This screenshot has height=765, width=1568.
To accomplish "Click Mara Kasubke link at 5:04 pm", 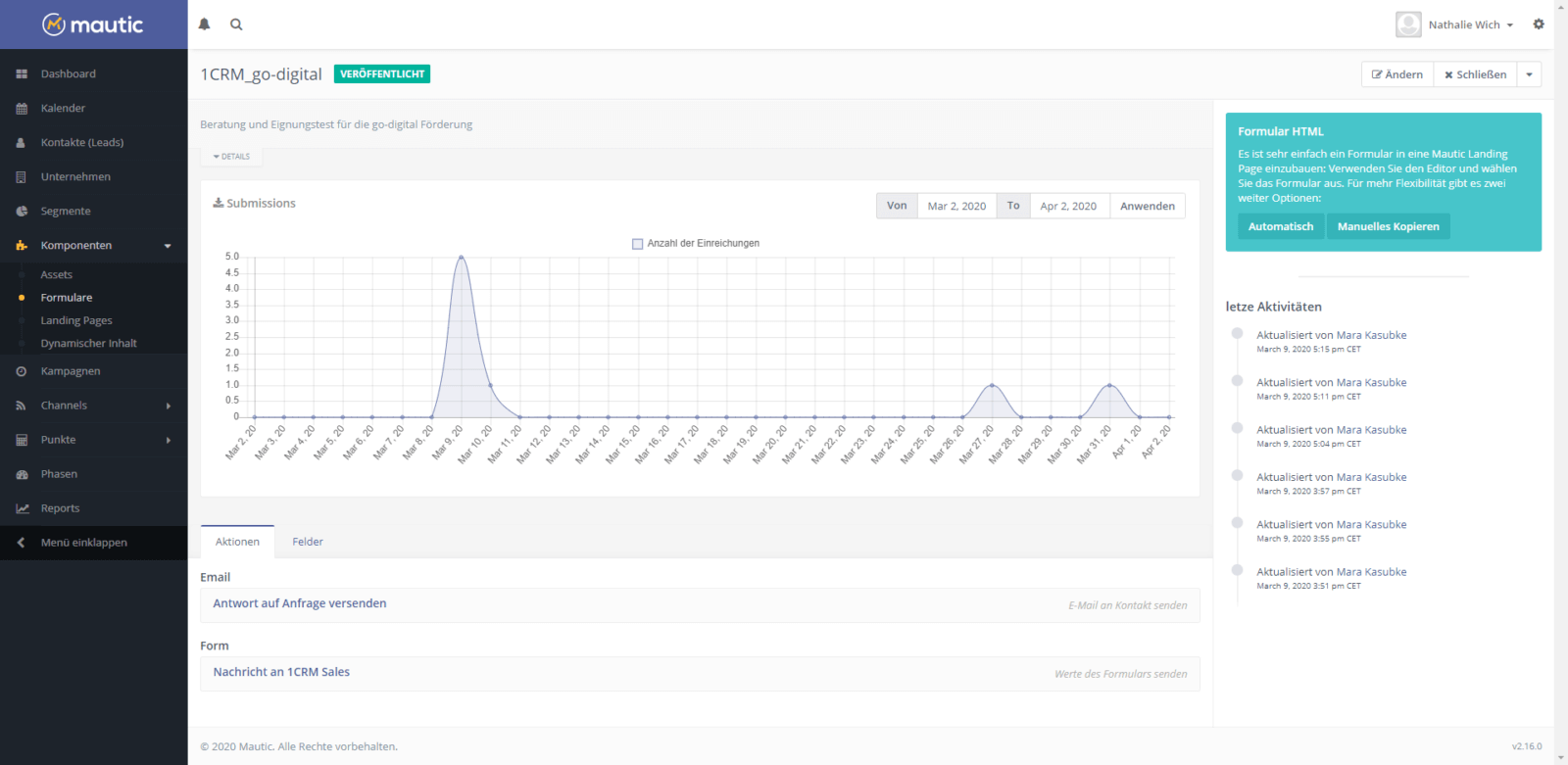I will [x=1372, y=430].
